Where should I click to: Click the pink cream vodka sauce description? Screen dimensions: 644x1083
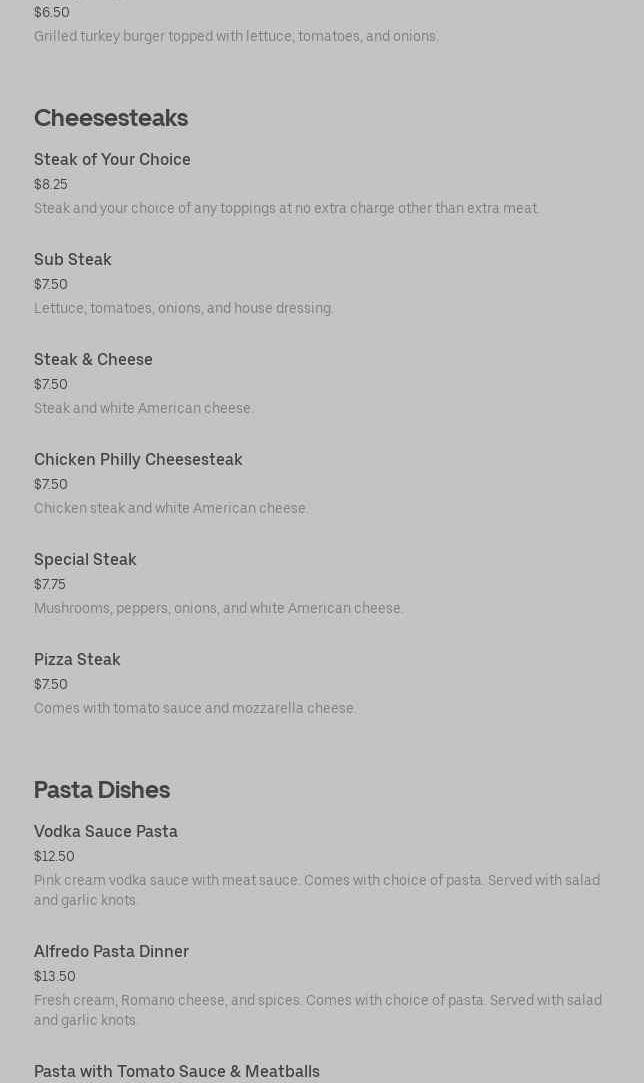tap(317, 890)
